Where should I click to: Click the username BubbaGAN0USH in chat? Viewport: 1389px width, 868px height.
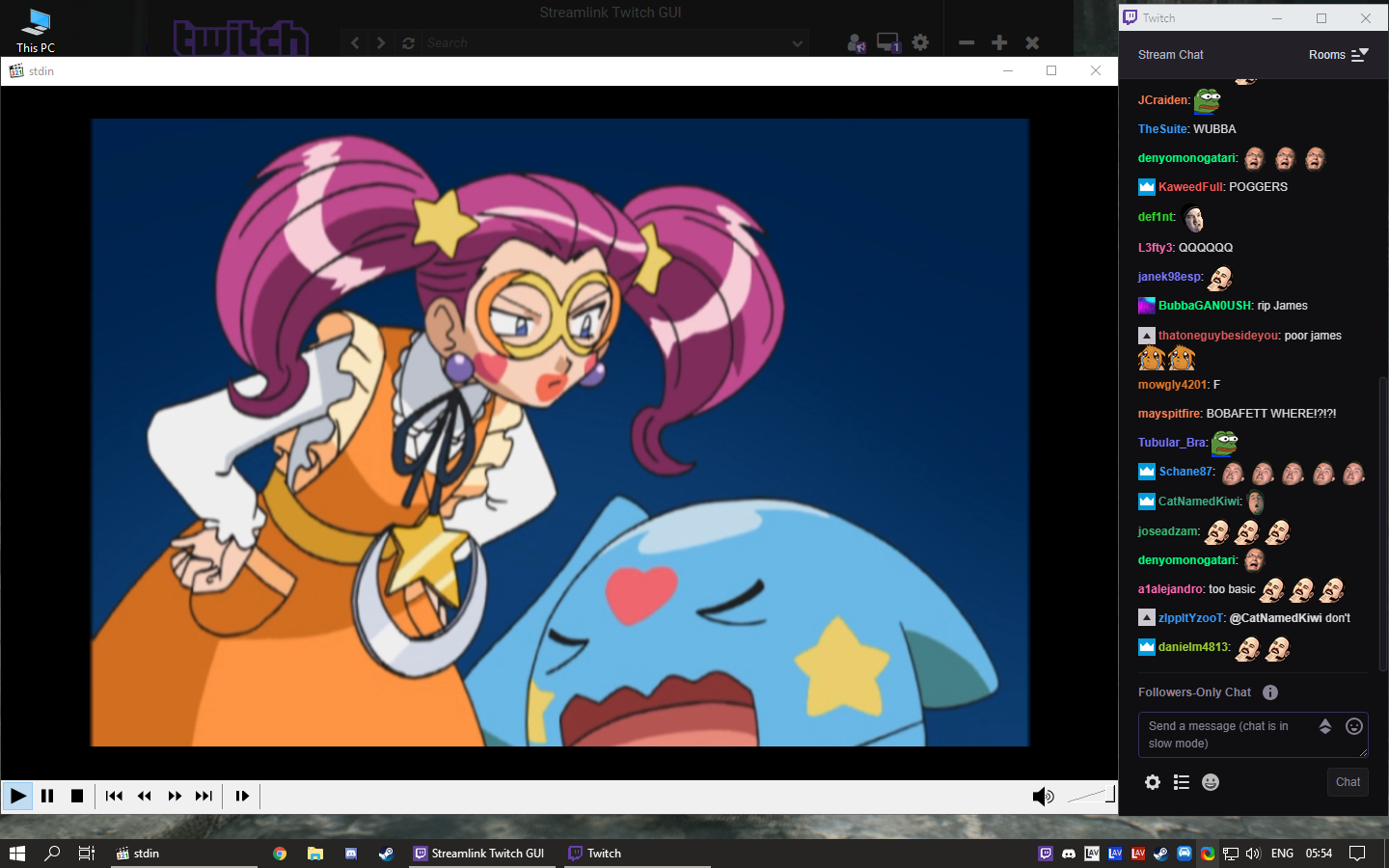1205,306
